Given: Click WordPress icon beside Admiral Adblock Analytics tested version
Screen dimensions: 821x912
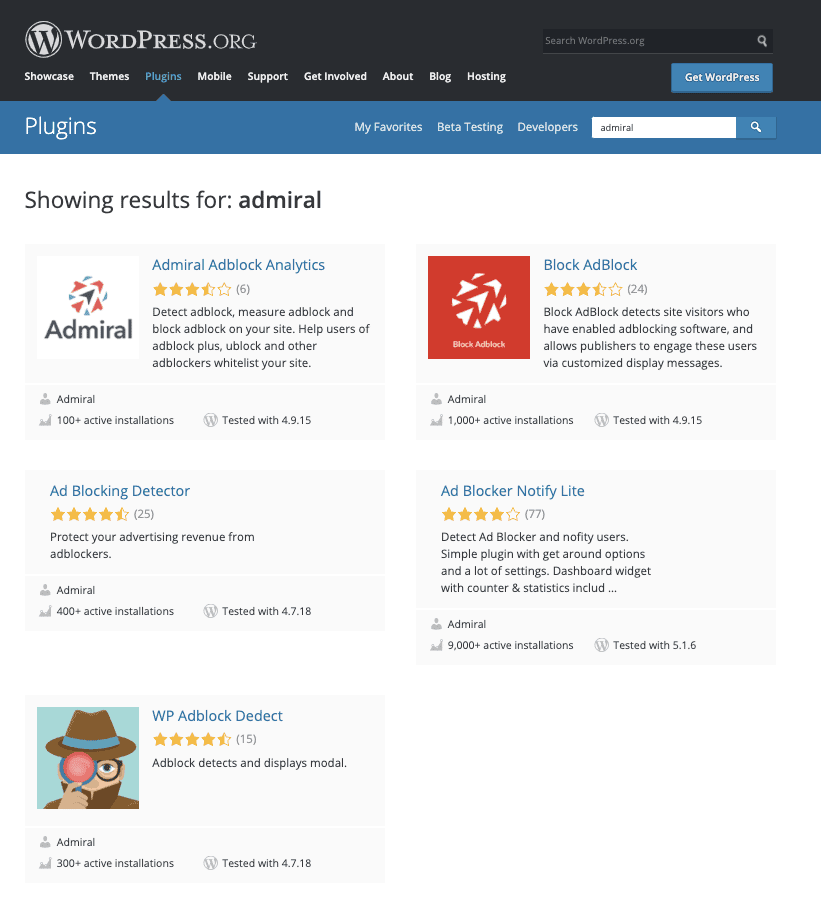Looking at the screenshot, I should coord(210,420).
